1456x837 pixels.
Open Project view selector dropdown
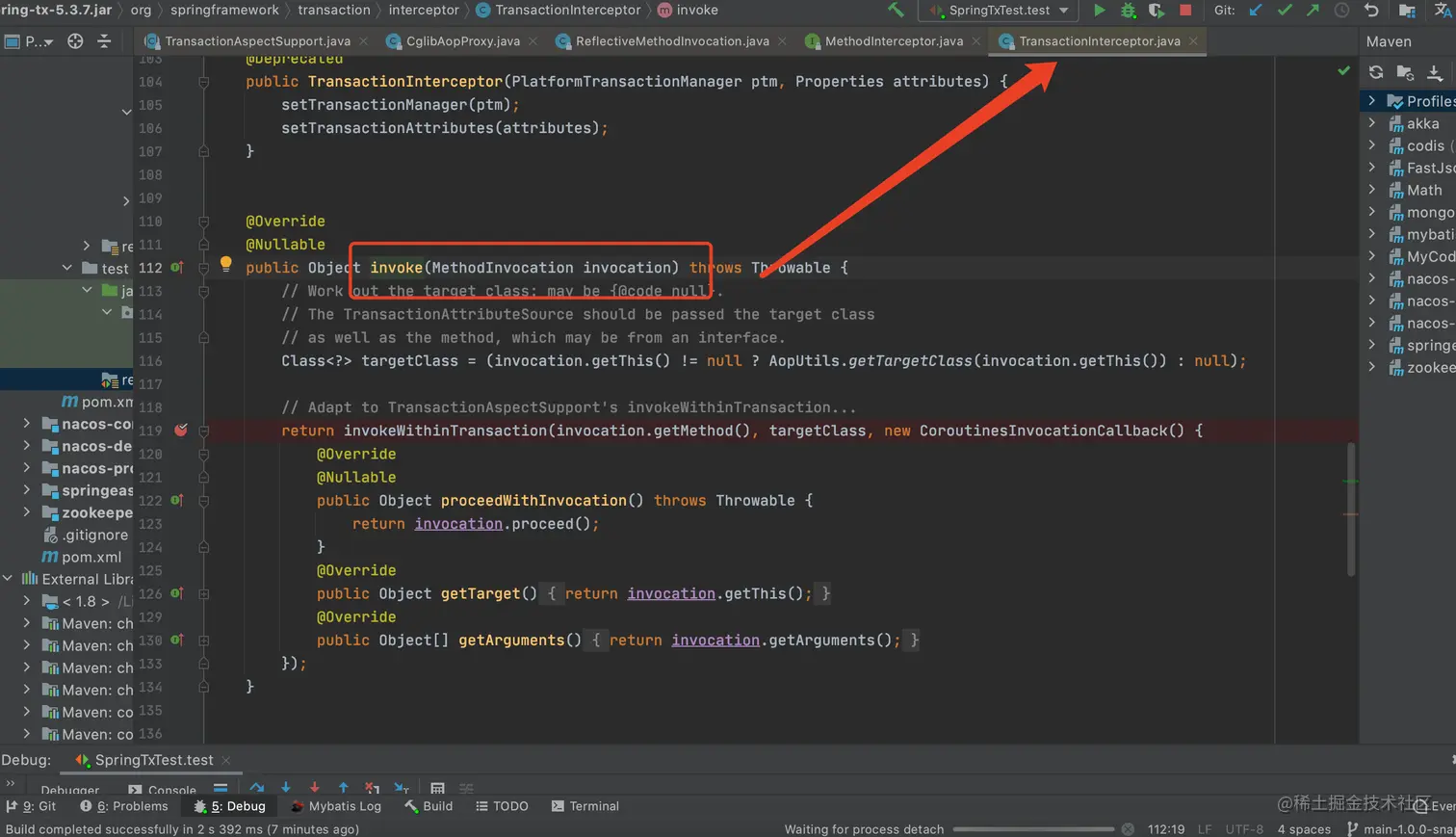click(39, 41)
